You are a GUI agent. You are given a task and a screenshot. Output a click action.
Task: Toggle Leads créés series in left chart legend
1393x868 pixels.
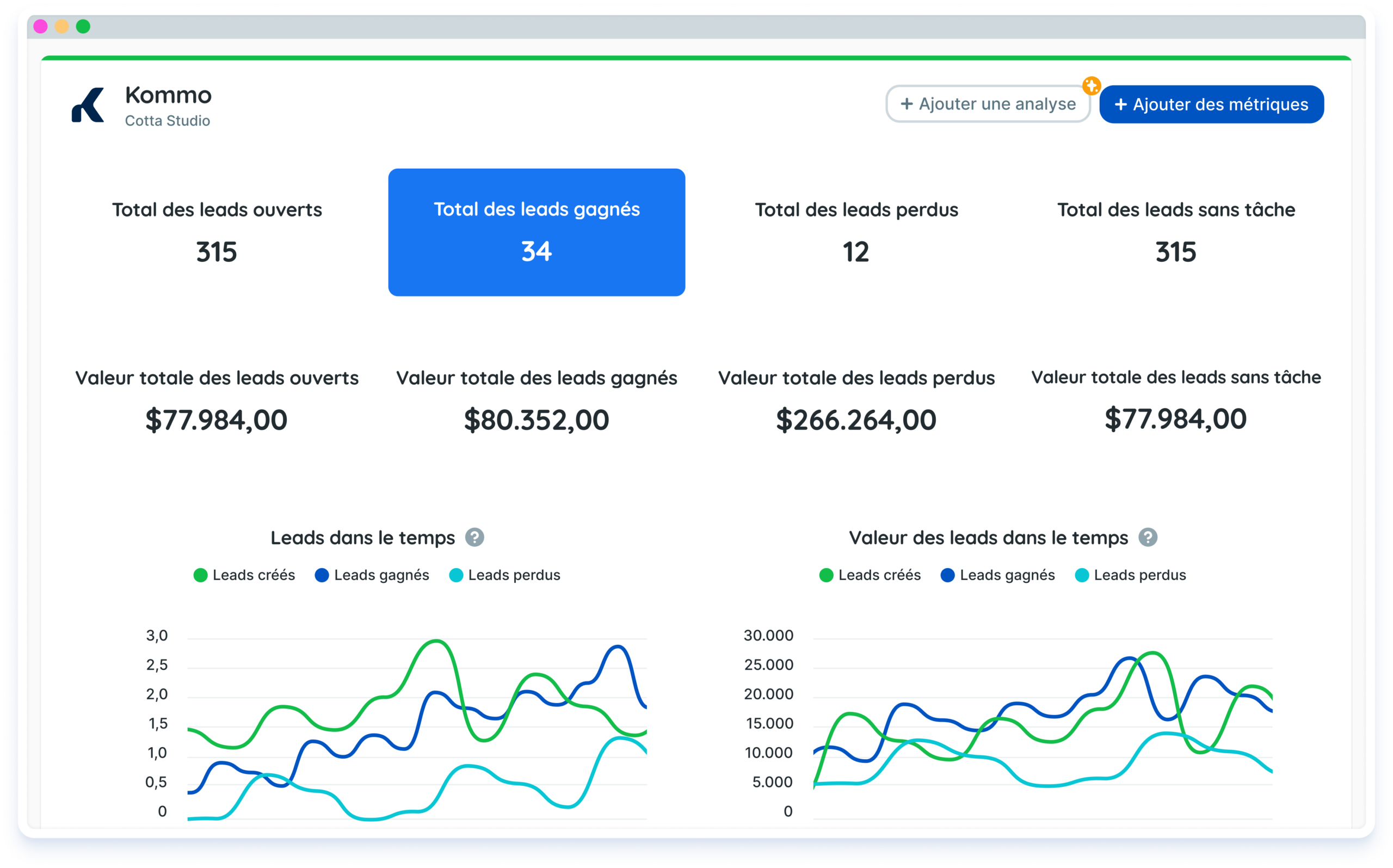click(244, 575)
